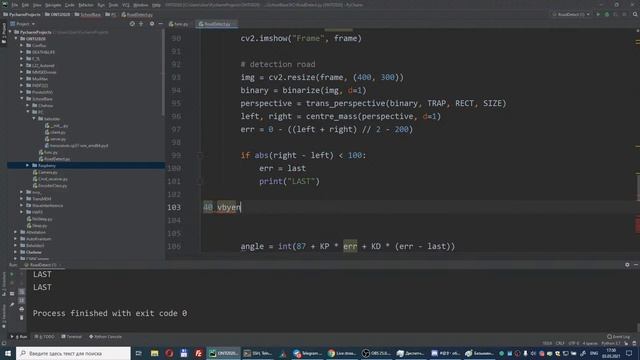Switch to Telegram in taskbar
The height and width of the screenshot is (360, 640).
coord(308,353)
